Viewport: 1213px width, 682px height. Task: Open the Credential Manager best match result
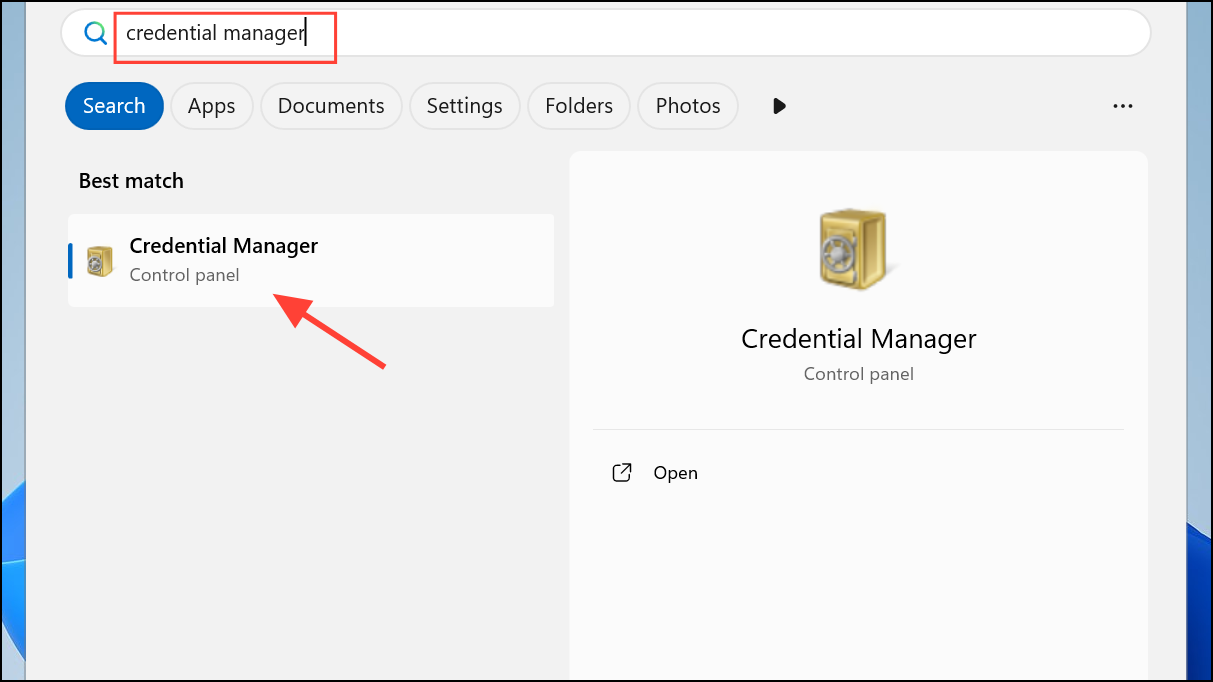pos(311,260)
